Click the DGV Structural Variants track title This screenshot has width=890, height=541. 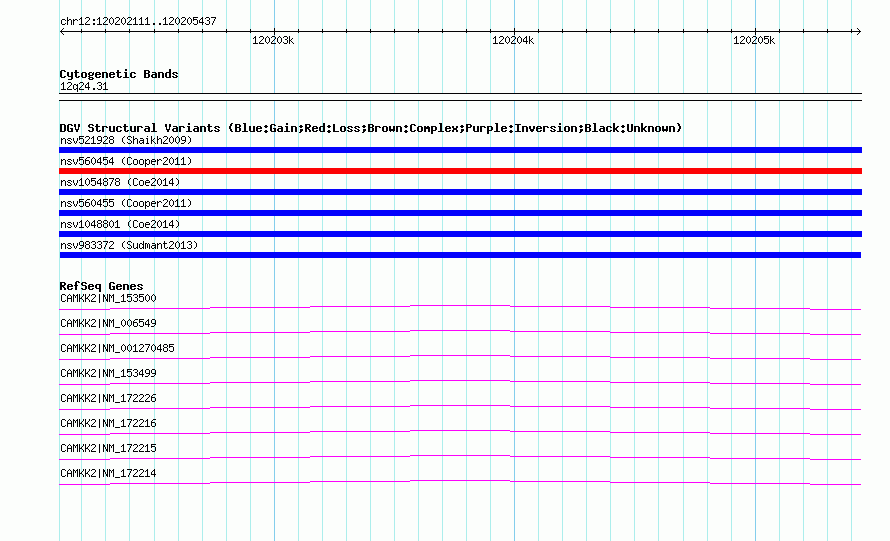coord(370,128)
